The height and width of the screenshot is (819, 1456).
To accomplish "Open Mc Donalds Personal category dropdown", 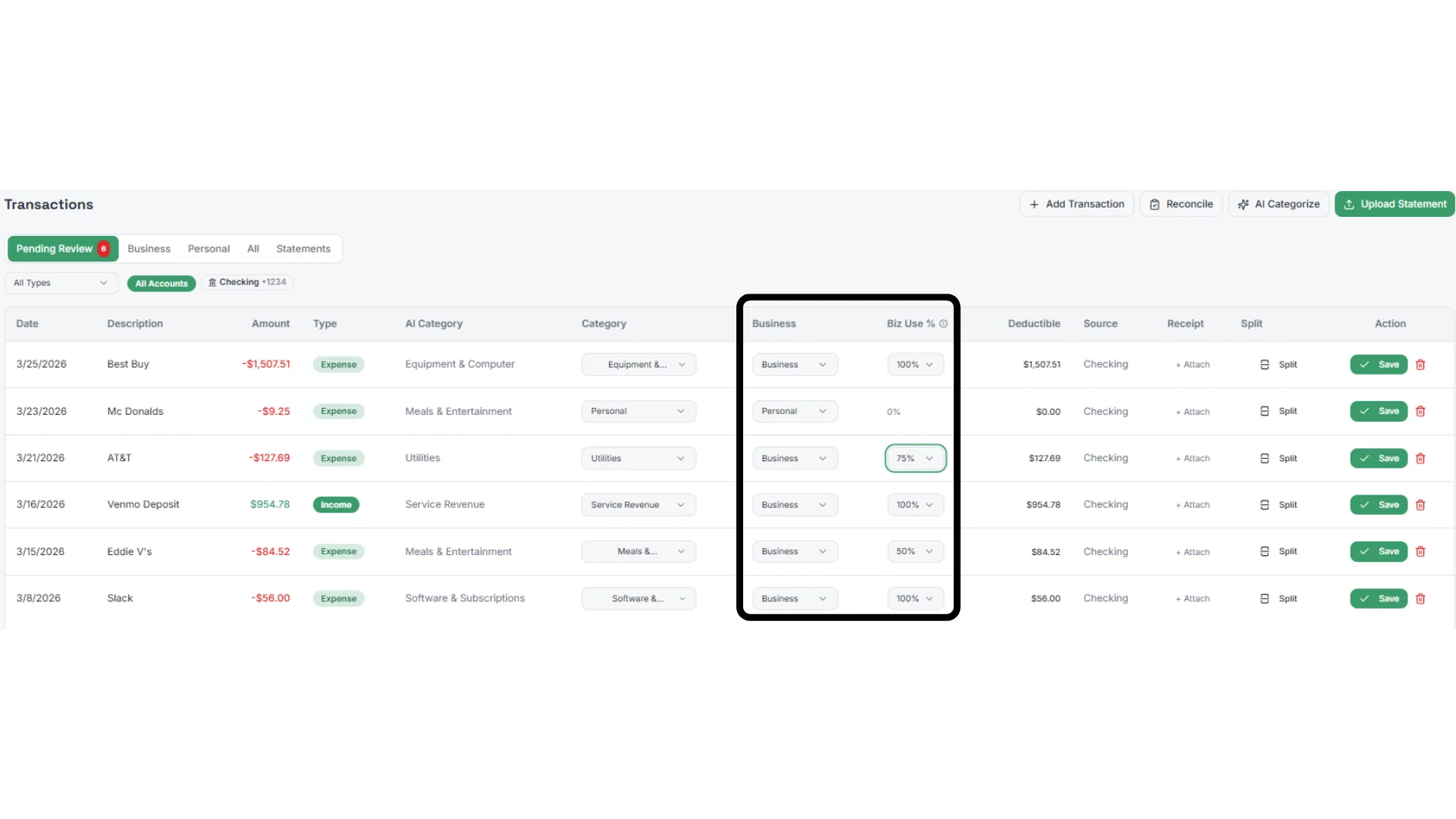I will [639, 411].
